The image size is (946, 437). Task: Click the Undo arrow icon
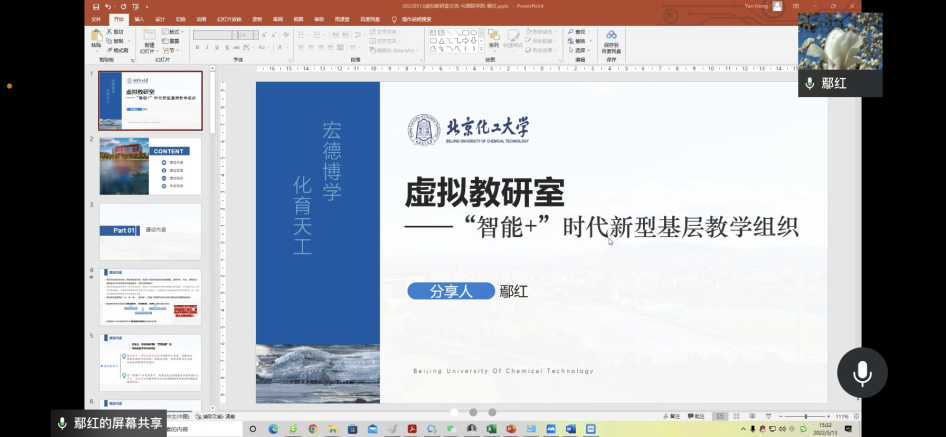coord(108,7)
